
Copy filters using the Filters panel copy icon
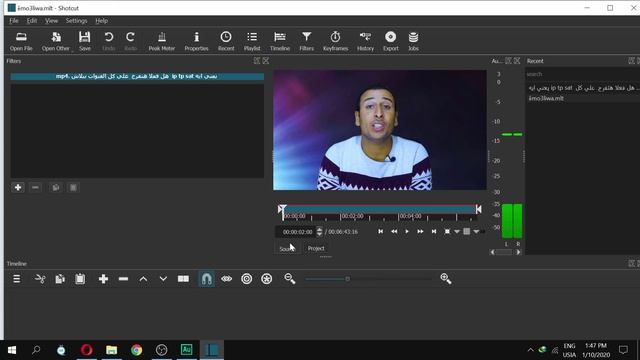coord(56,187)
